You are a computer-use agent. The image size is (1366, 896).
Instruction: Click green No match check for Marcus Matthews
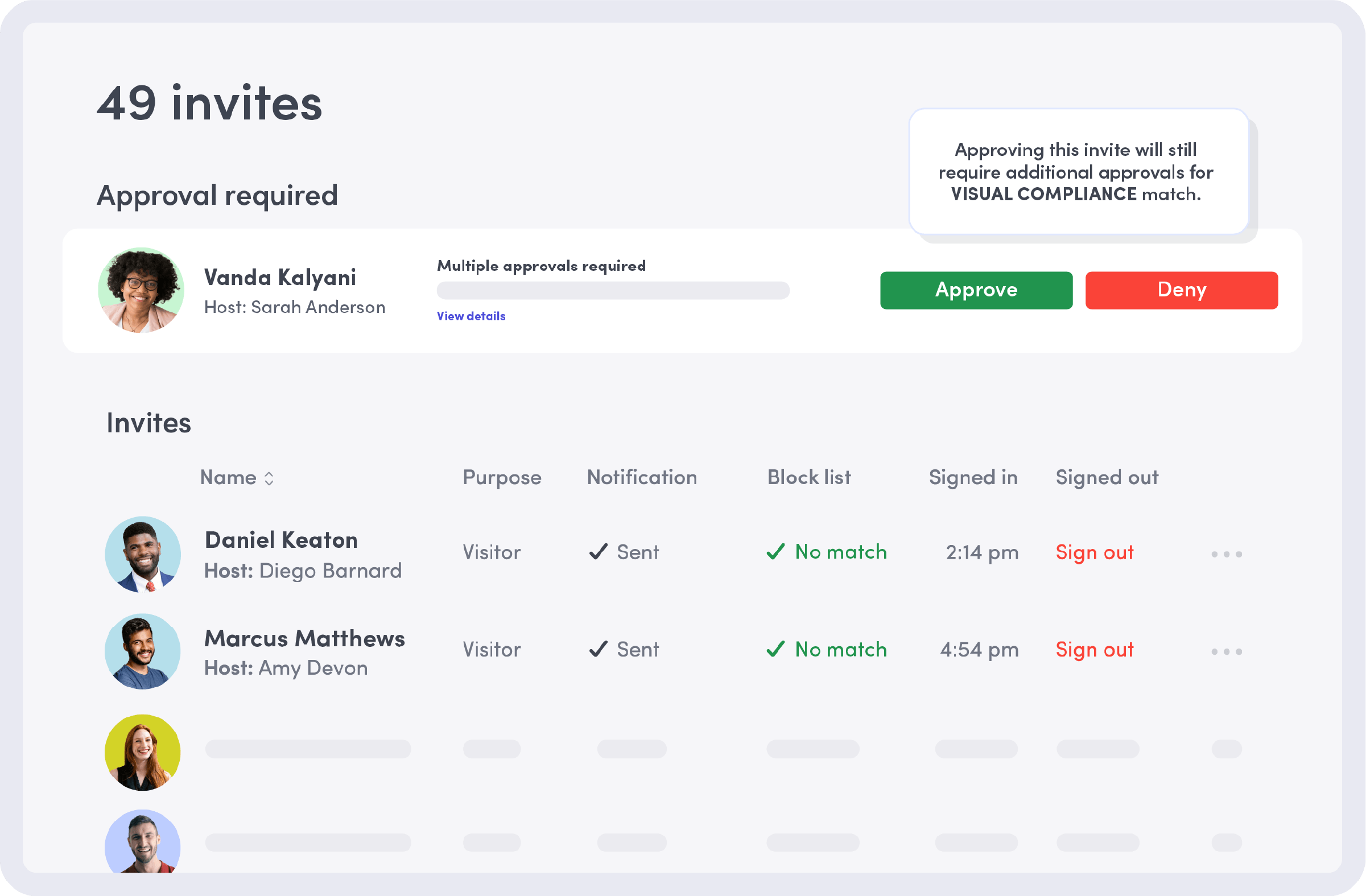click(775, 649)
